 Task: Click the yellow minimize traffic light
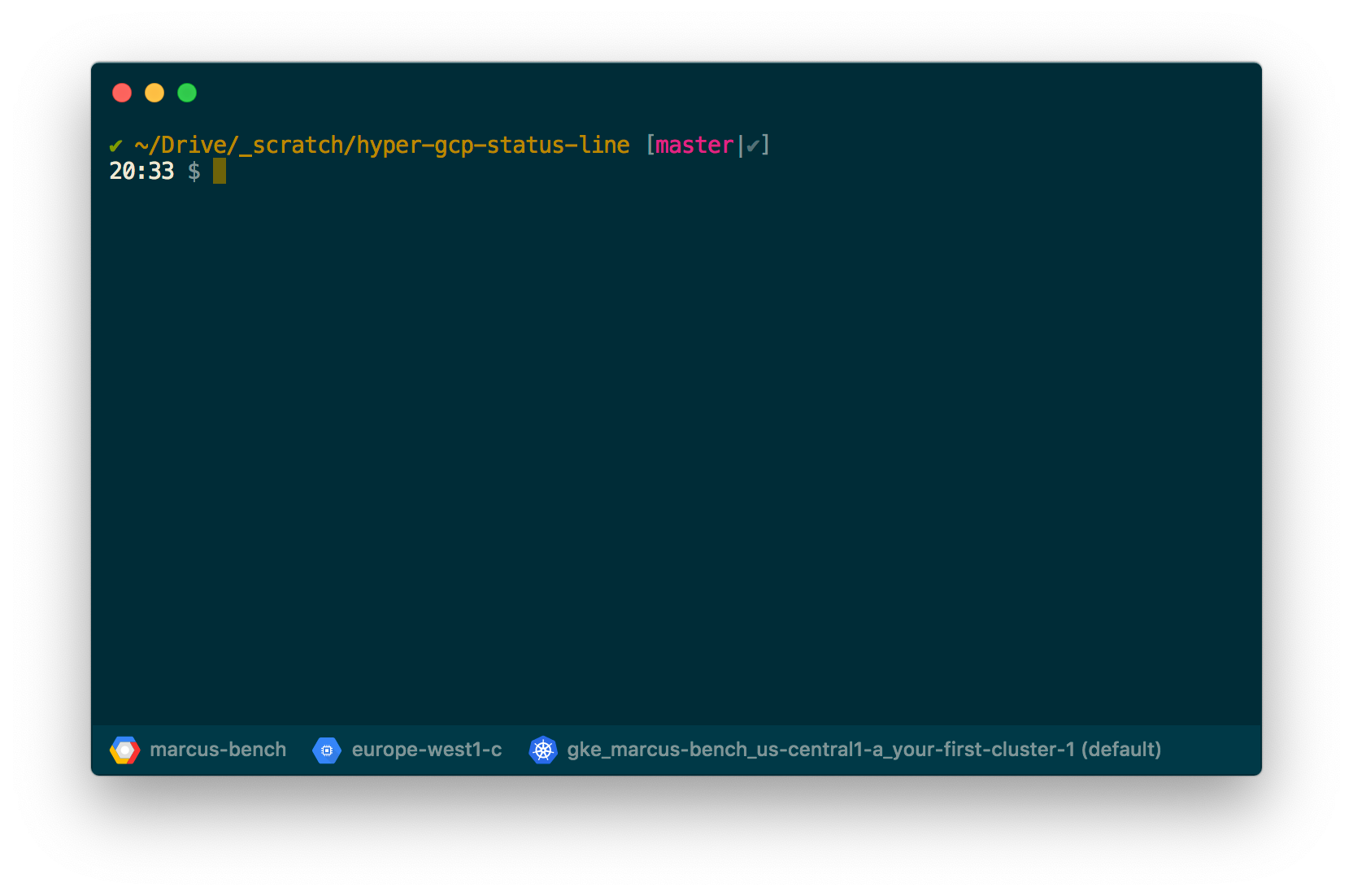pos(154,93)
